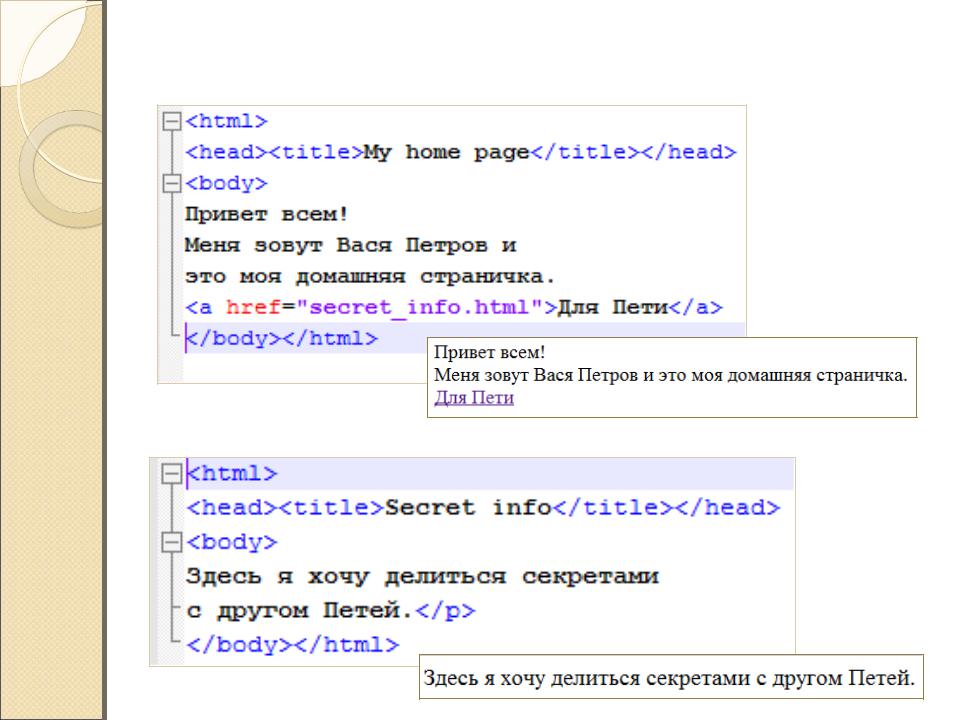Click the 'это моя домашняя страничка.' code line
This screenshot has width=960, height=720.
coord(369,277)
